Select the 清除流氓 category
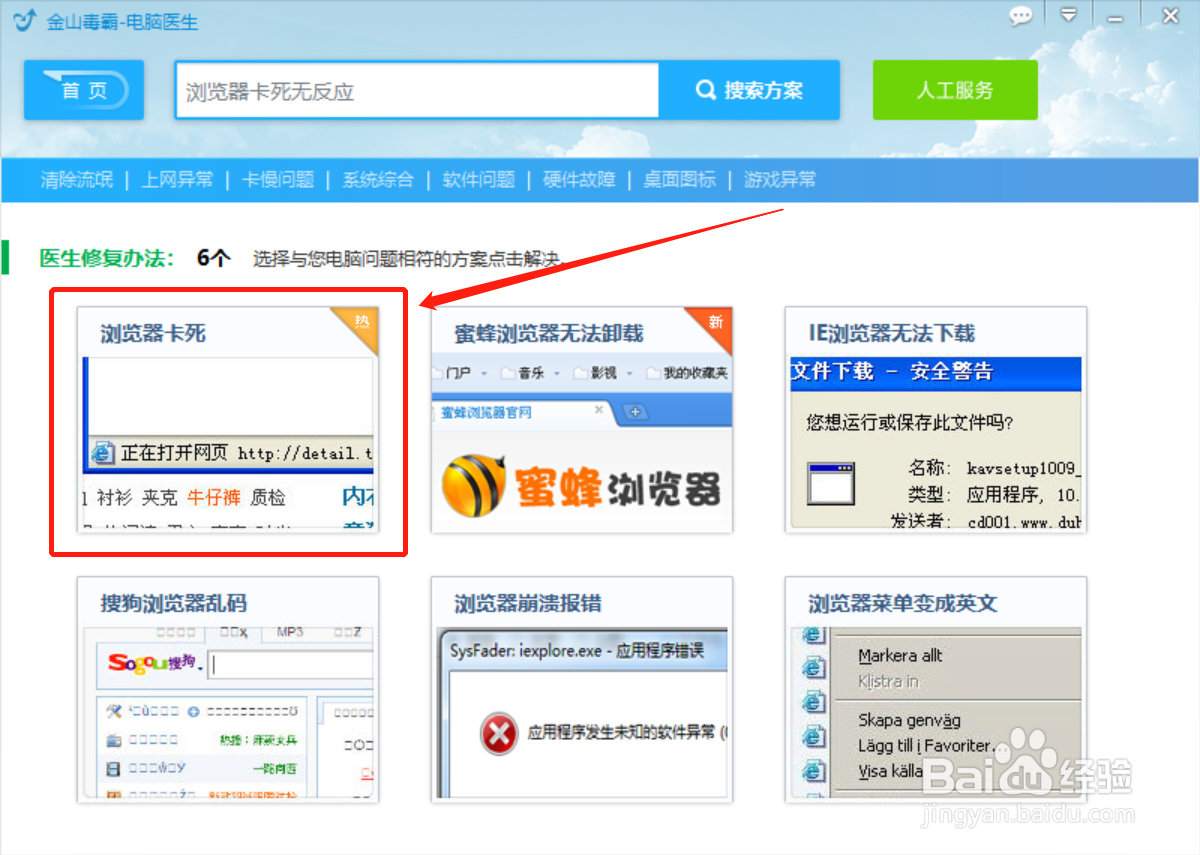This screenshot has height=855, width=1200. click(x=76, y=180)
